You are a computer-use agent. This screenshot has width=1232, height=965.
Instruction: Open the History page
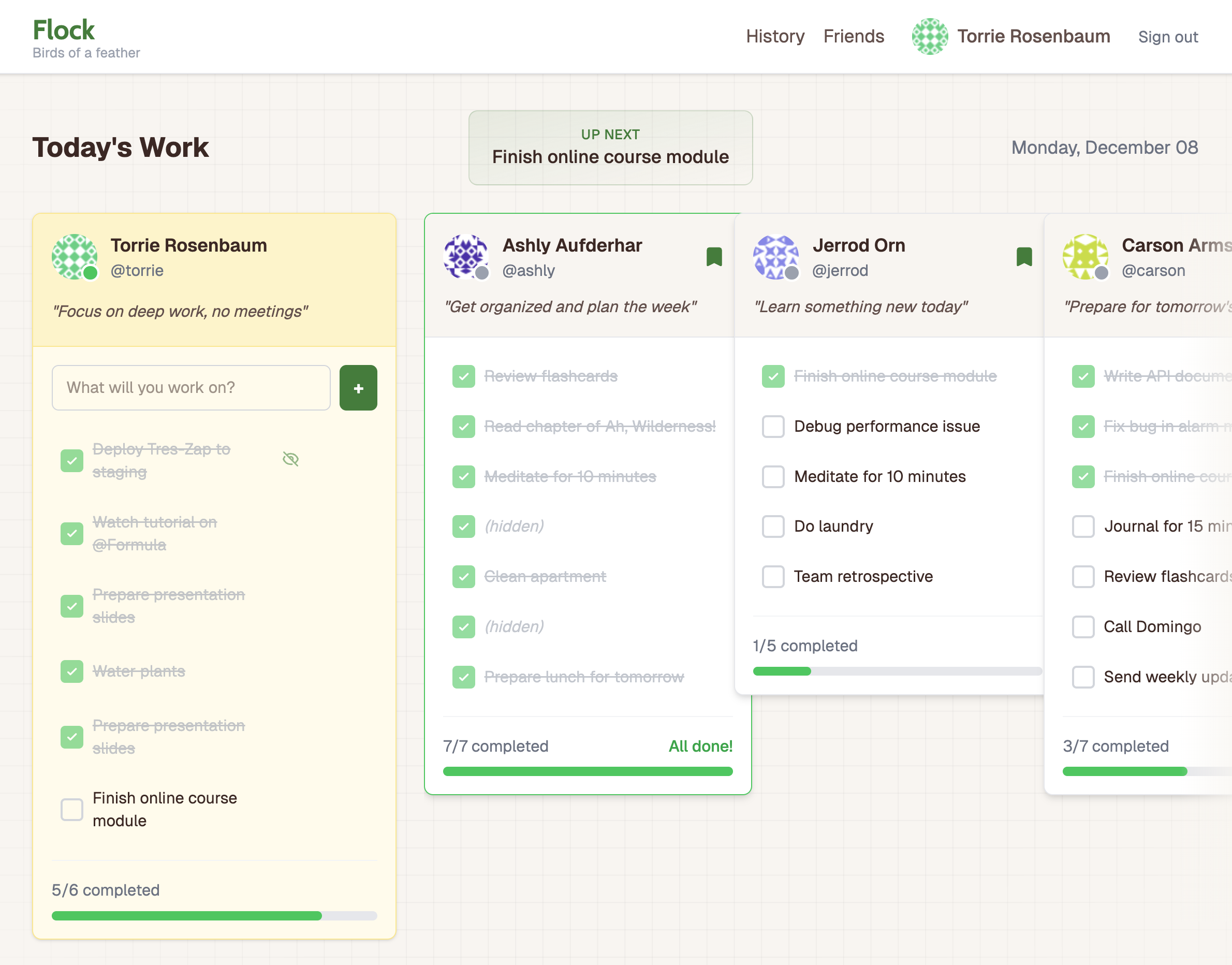(775, 36)
